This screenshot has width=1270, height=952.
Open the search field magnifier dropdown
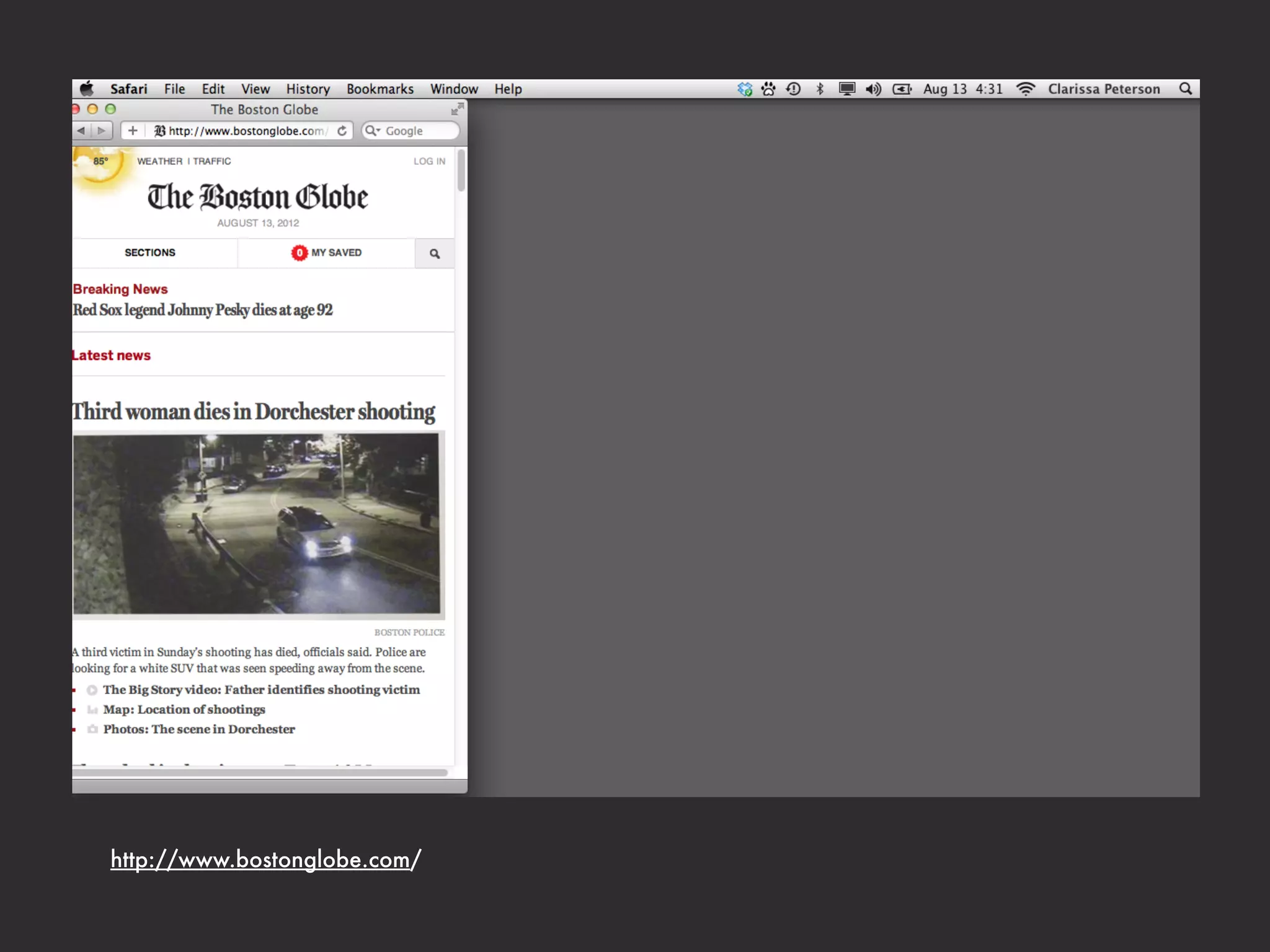click(x=372, y=130)
